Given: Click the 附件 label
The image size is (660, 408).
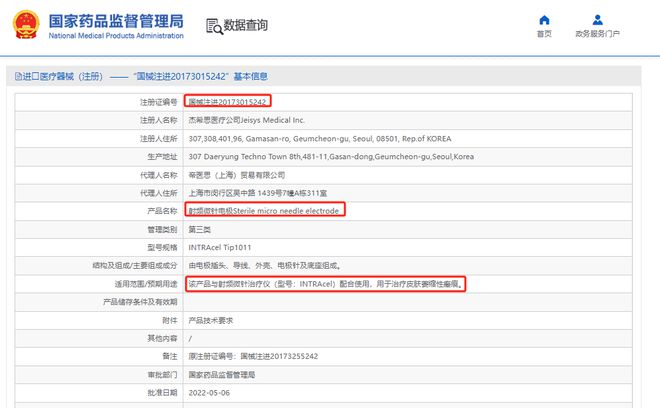Looking at the screenshot, I should 170,320.
